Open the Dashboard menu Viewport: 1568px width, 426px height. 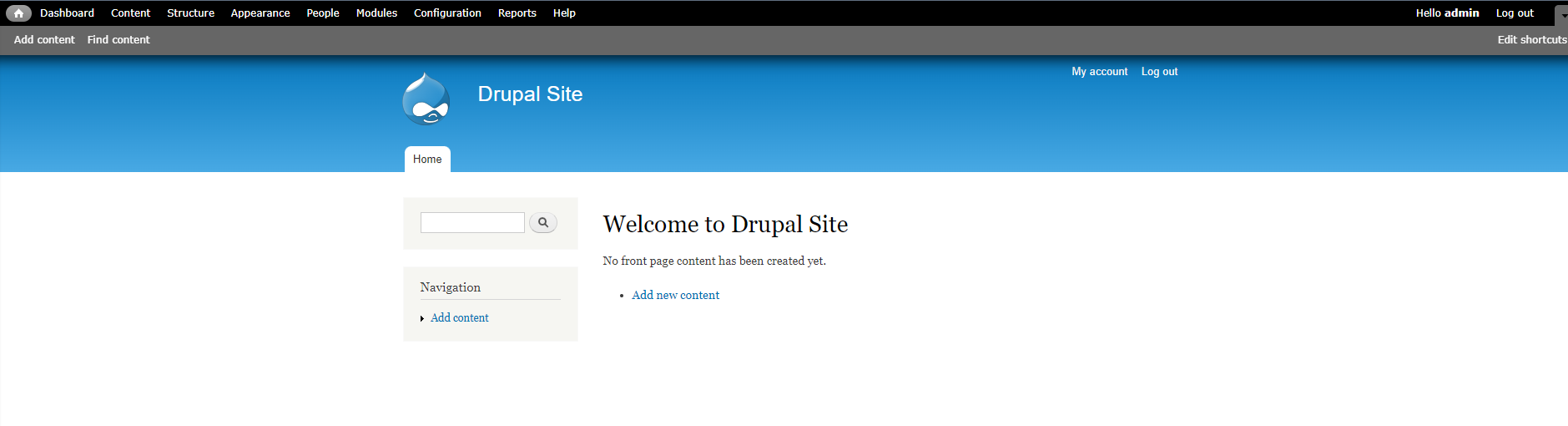point(67,13)
